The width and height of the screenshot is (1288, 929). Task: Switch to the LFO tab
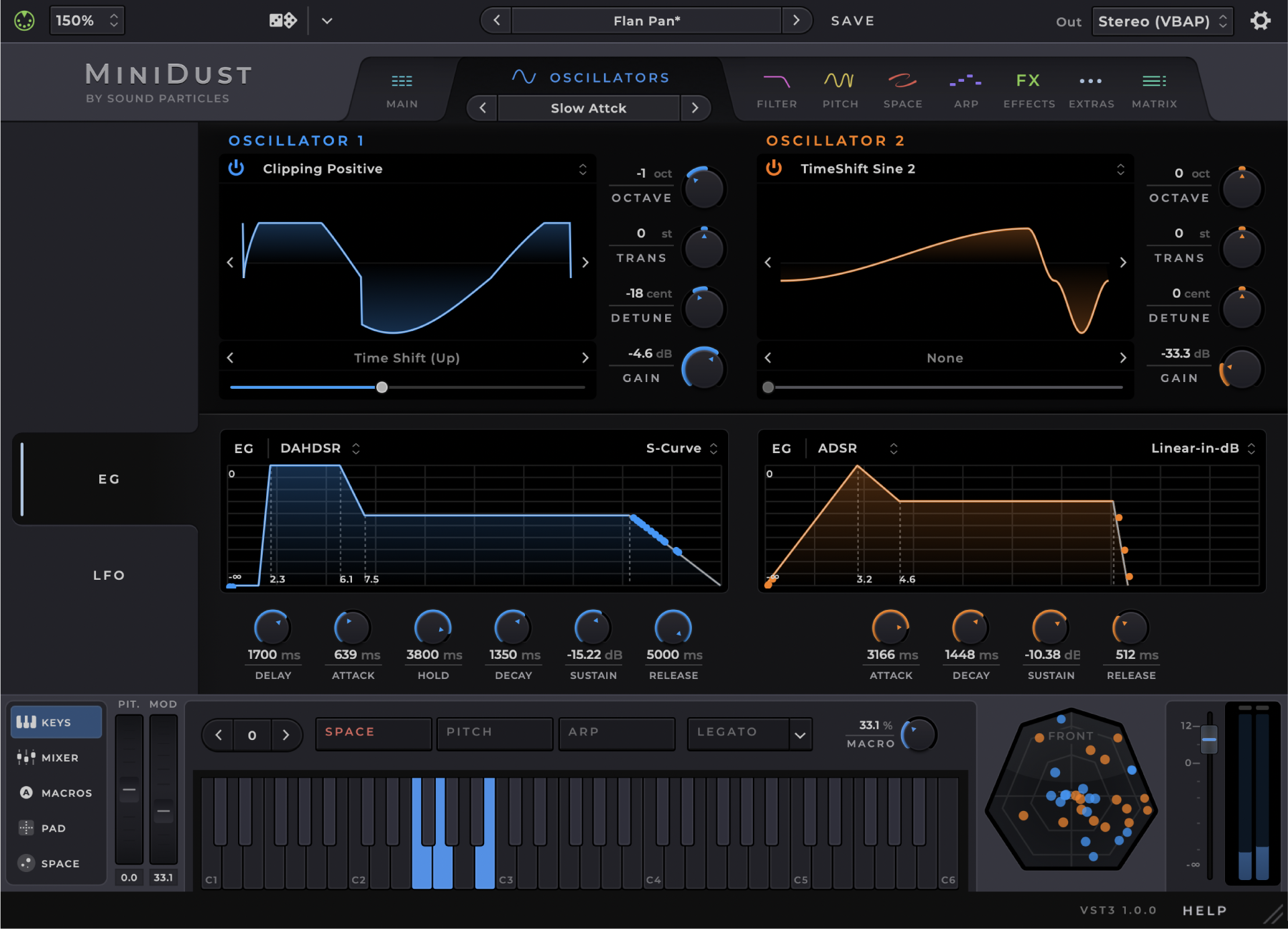point(109,574)
